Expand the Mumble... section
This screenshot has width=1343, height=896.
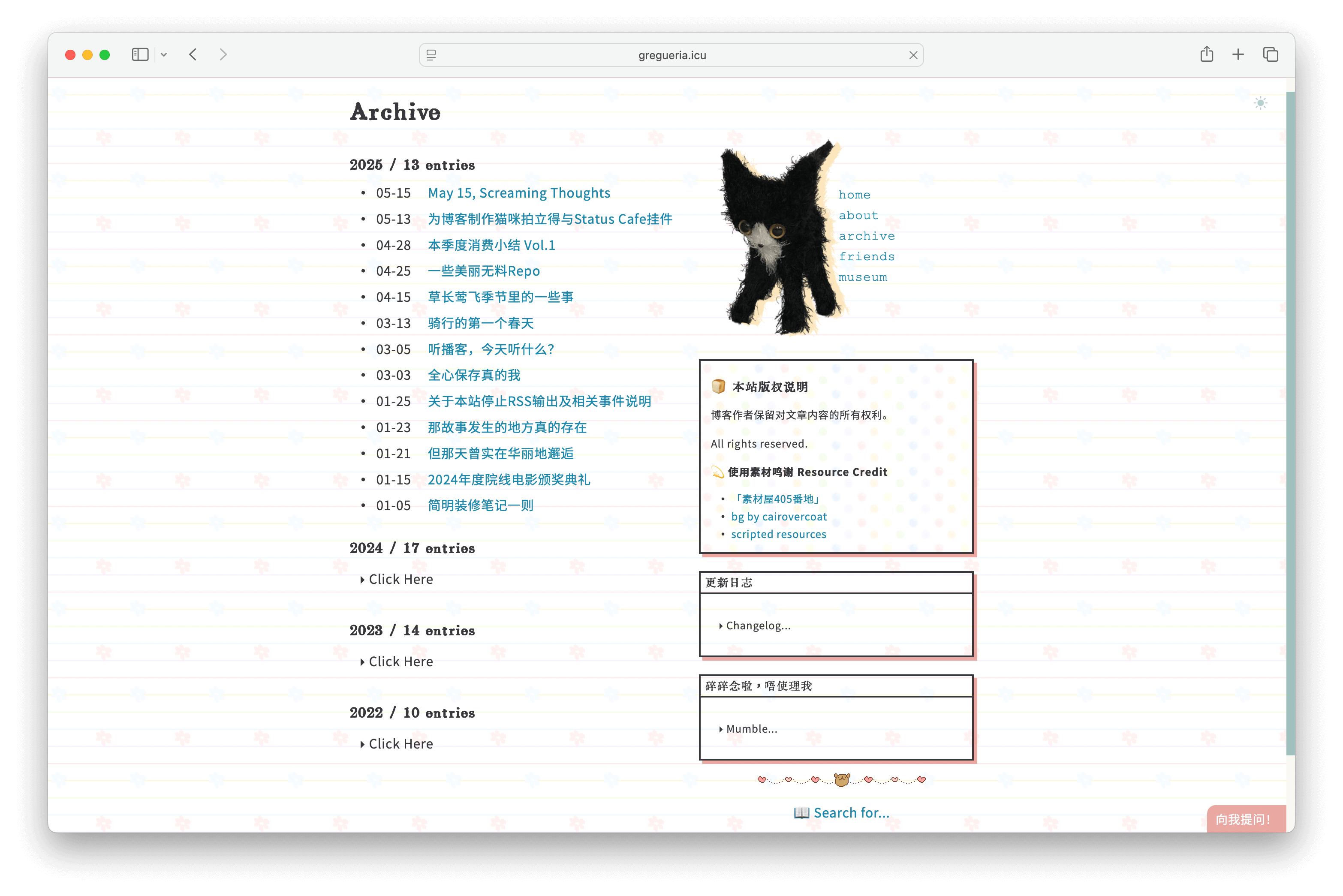point(747,729)
